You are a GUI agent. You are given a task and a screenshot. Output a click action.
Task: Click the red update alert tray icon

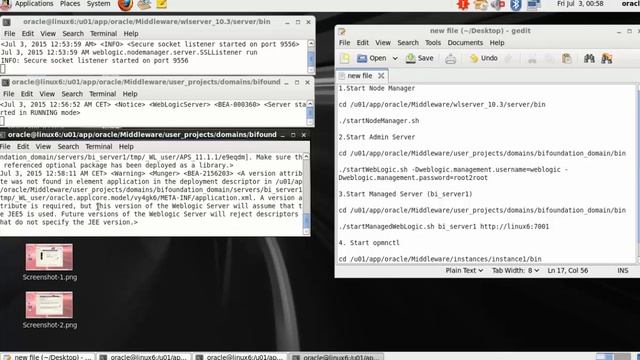[463, 4]
